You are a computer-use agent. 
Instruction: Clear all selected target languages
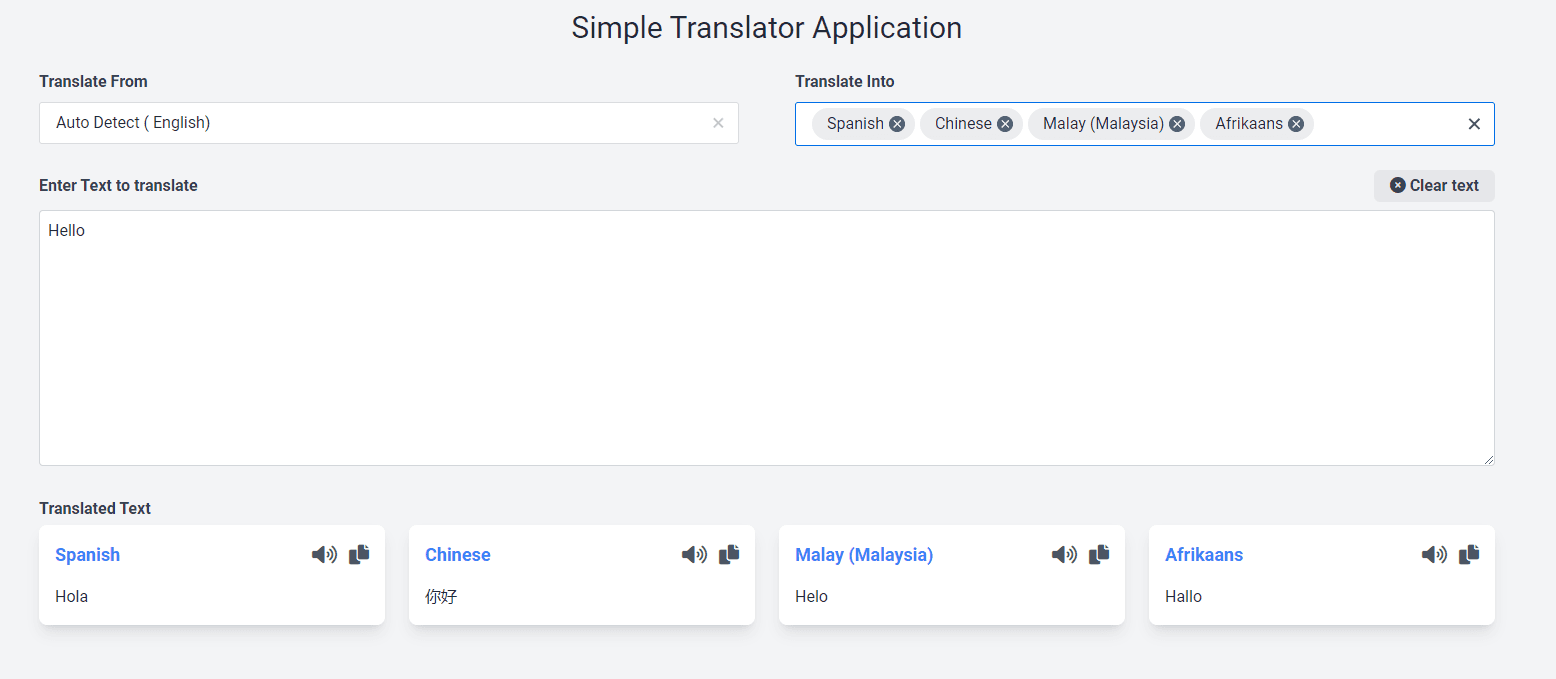(1474, 123)
